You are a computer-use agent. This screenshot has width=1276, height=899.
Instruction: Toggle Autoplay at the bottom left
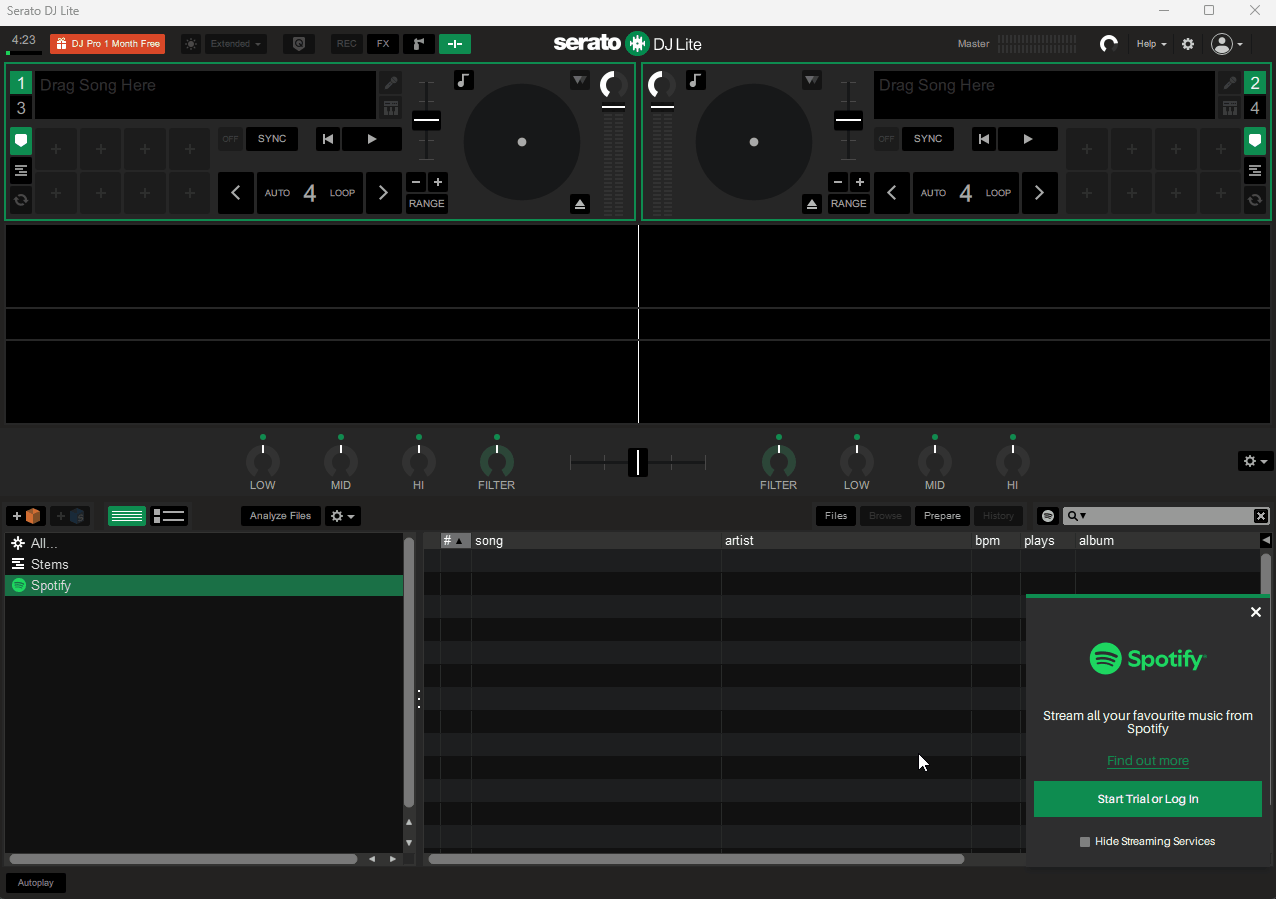click(x=35, y=883)
